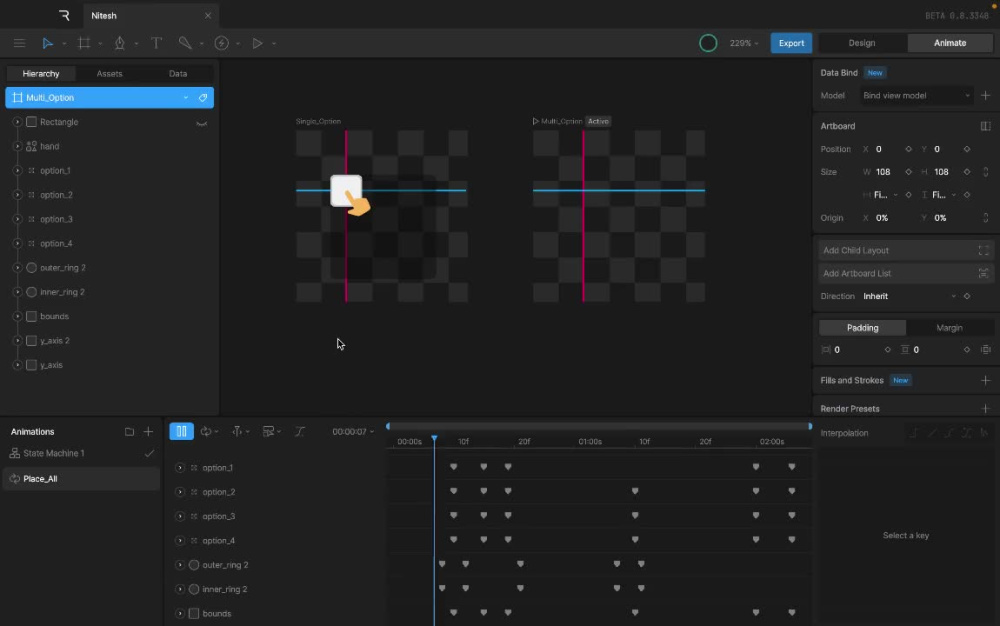1000x626 pixels.
Task: Click the Rive logo icon
Action: point(64,15)
